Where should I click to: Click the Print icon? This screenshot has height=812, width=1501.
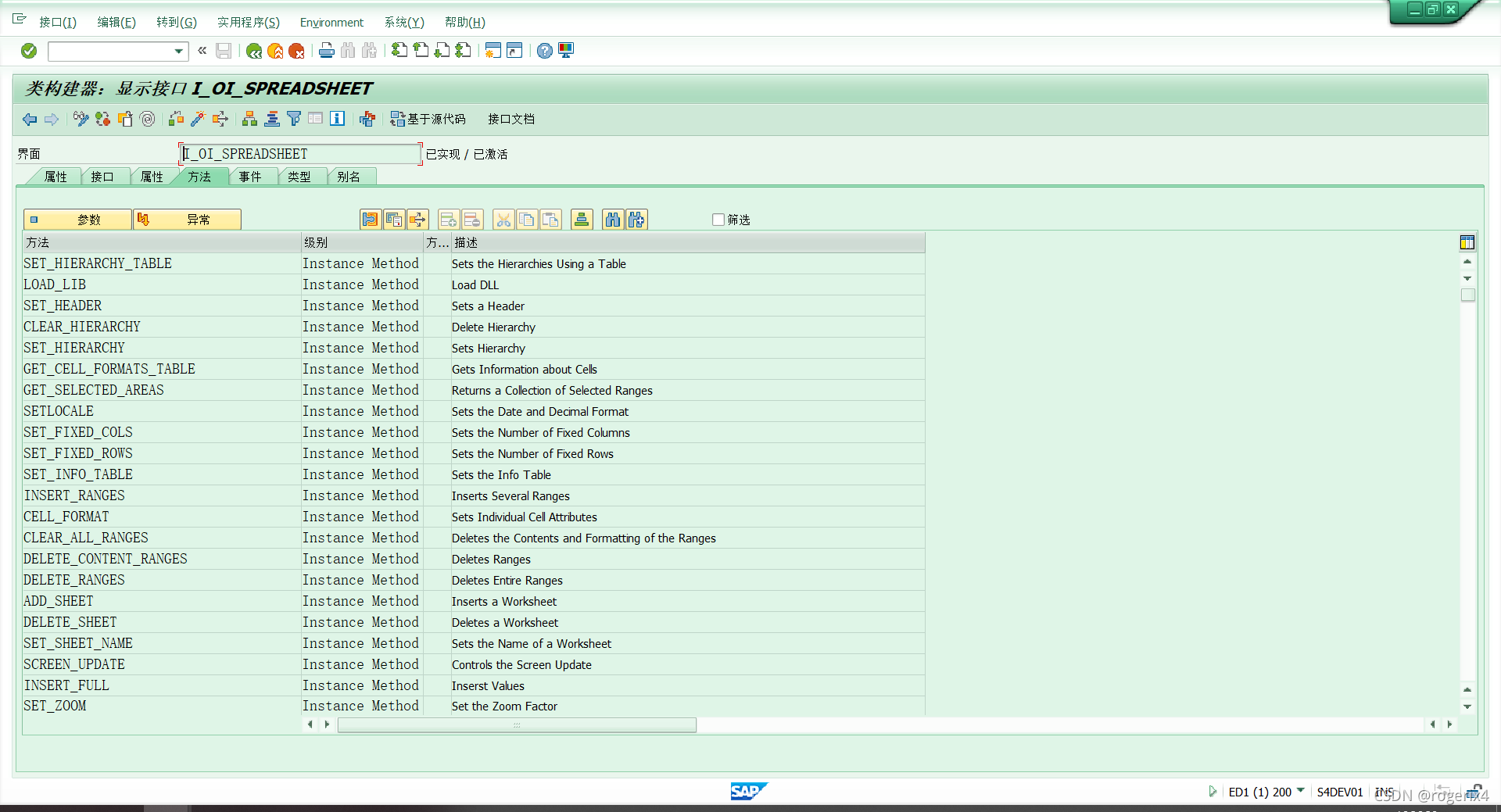click(x=327, y=51)
